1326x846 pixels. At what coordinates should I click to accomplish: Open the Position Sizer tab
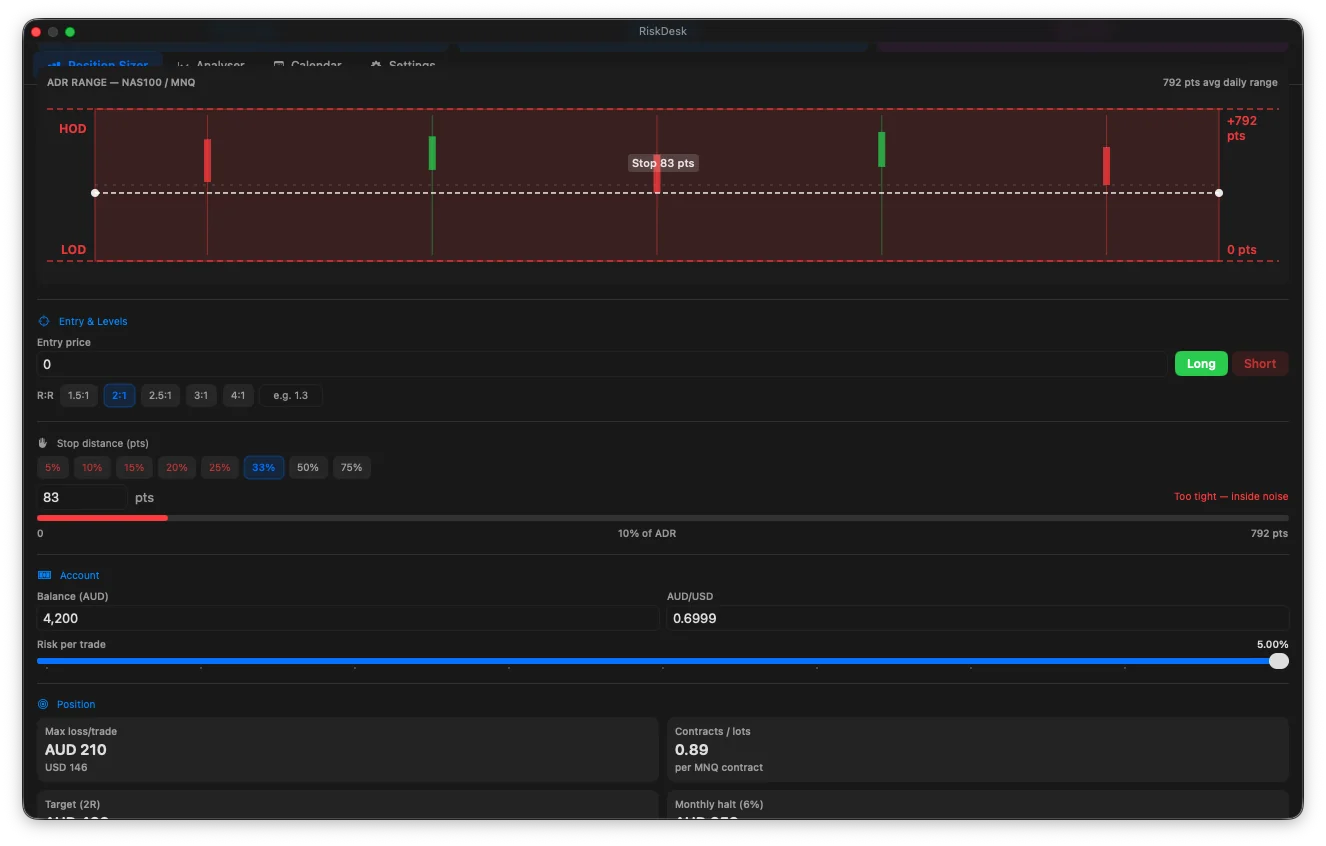pyautogui.click(x=98, y=64)
